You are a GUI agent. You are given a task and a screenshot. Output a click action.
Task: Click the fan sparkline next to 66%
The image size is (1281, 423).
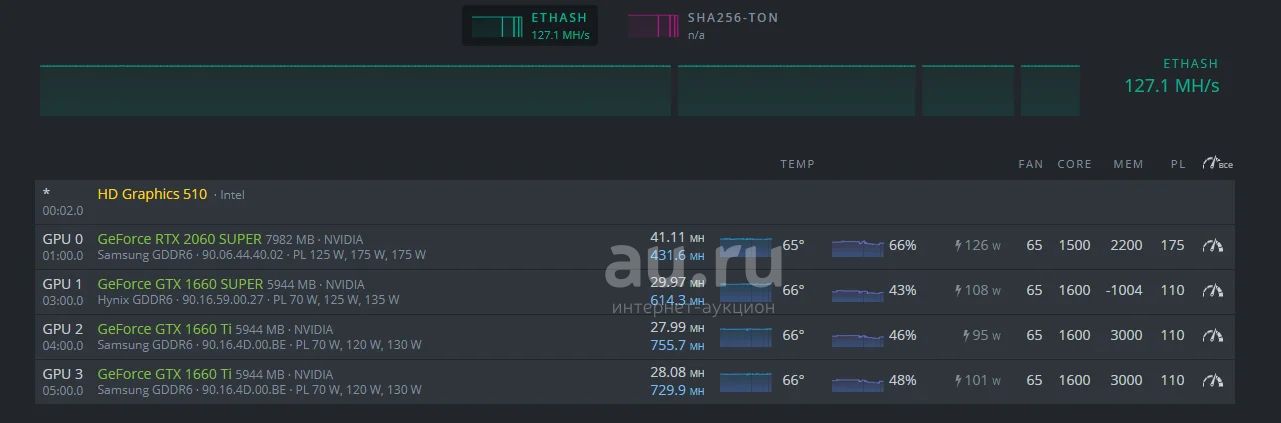(858, 246)
